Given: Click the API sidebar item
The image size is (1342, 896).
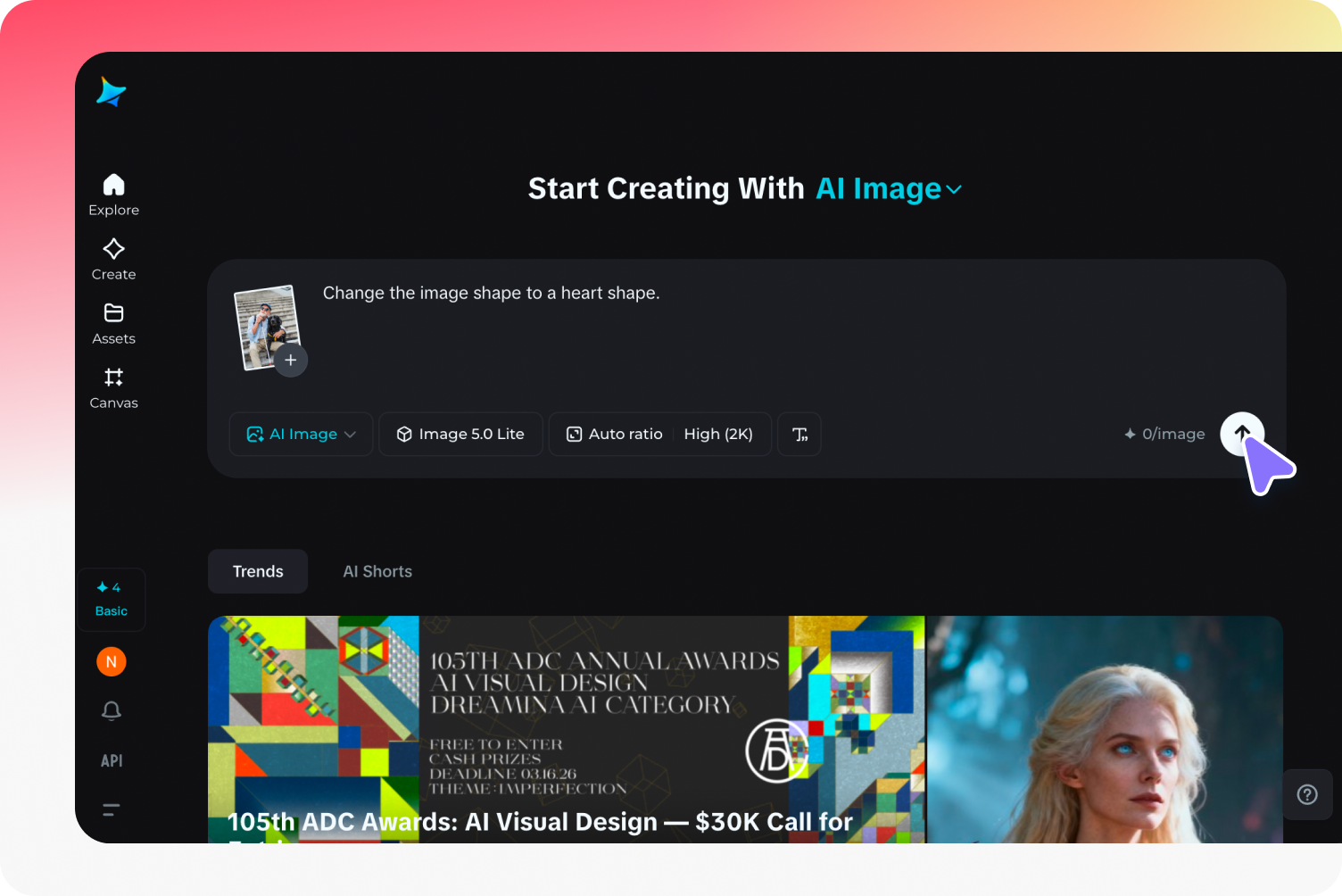Looking at the screenshot, I should point(111,760).
